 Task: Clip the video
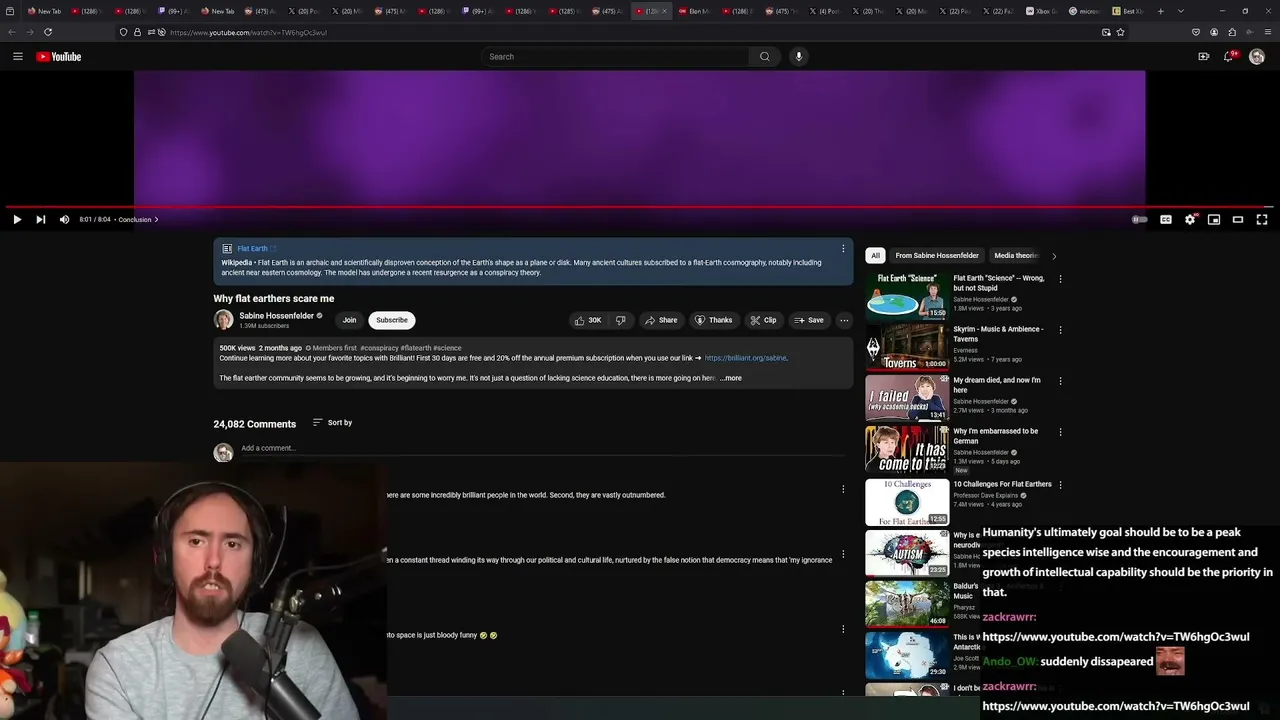coord(763,320)
